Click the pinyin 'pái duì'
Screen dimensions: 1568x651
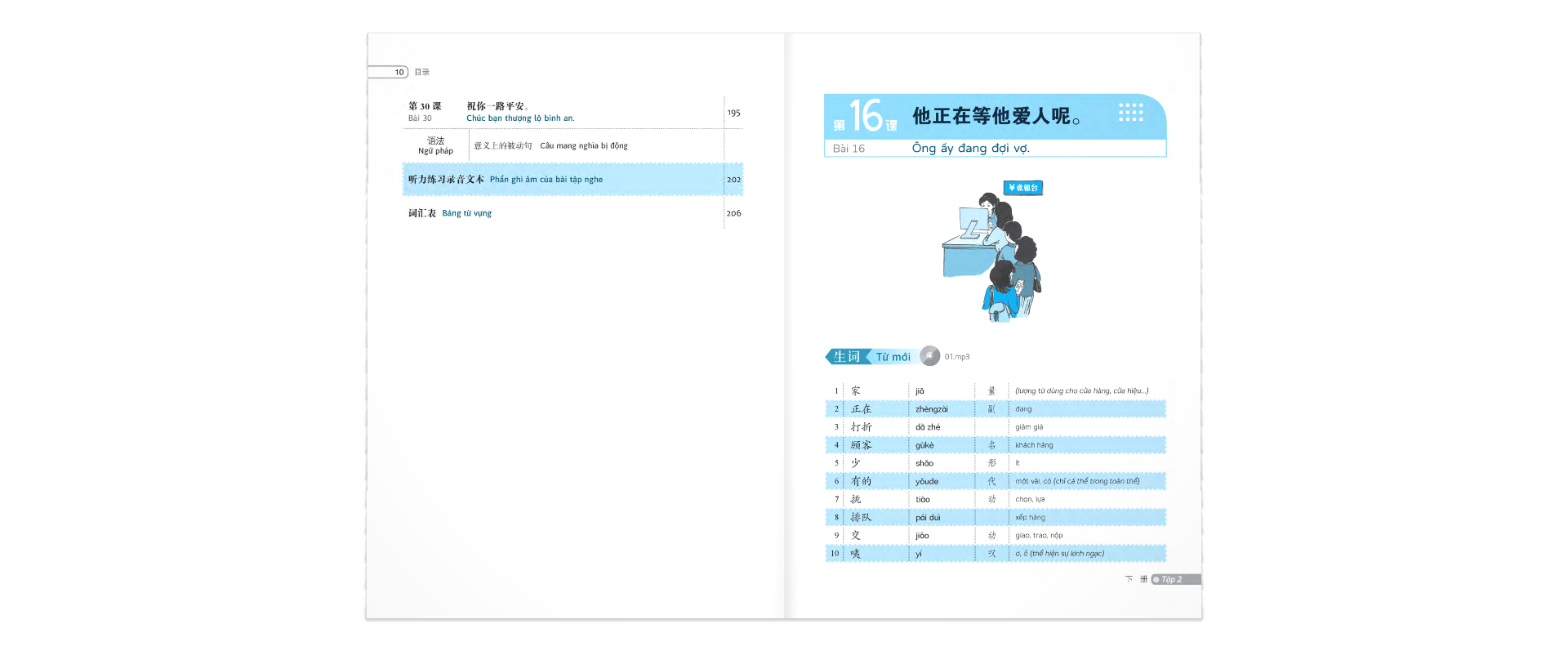928,517
